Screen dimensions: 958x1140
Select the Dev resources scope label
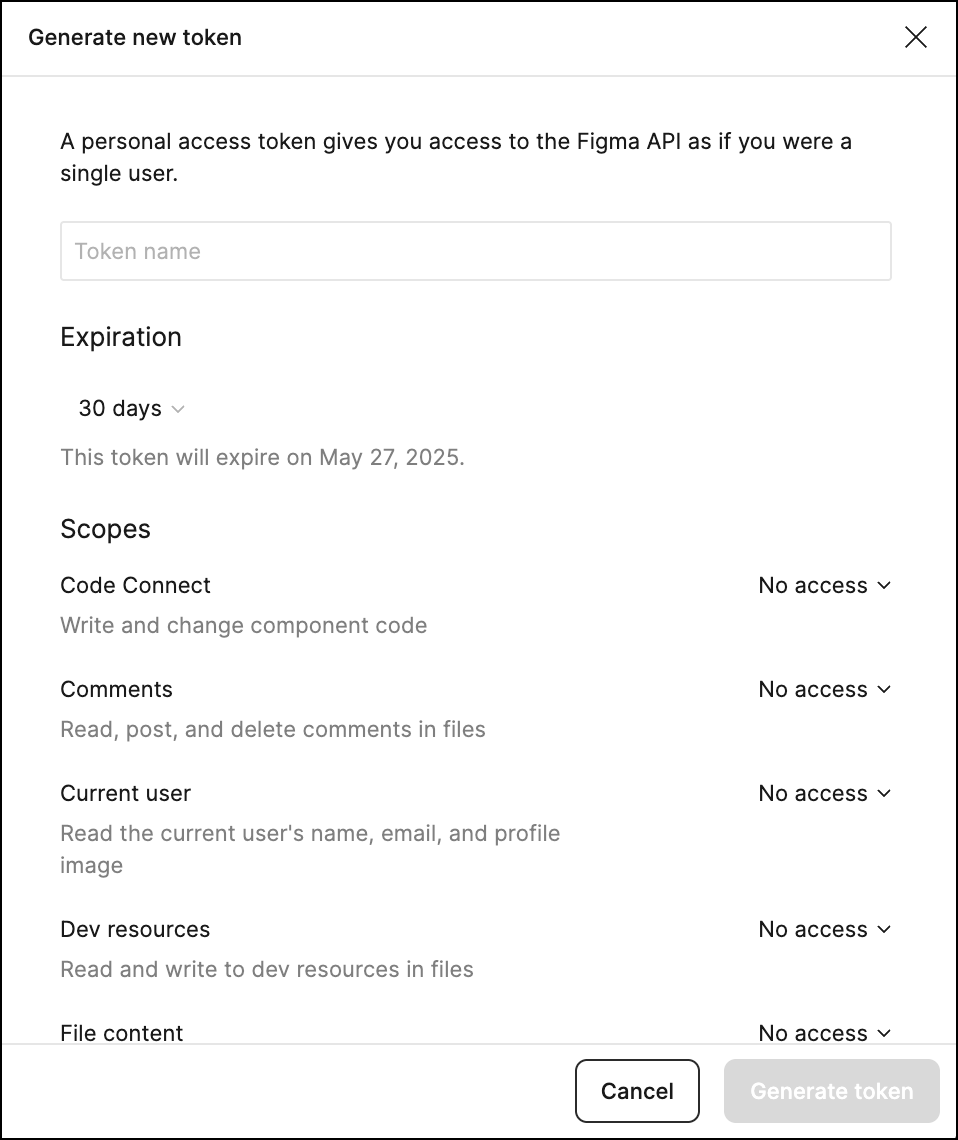[135, 929]
